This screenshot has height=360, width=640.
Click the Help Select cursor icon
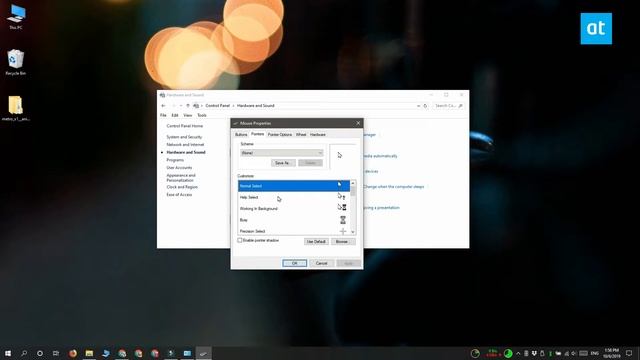tap(341, 197)
